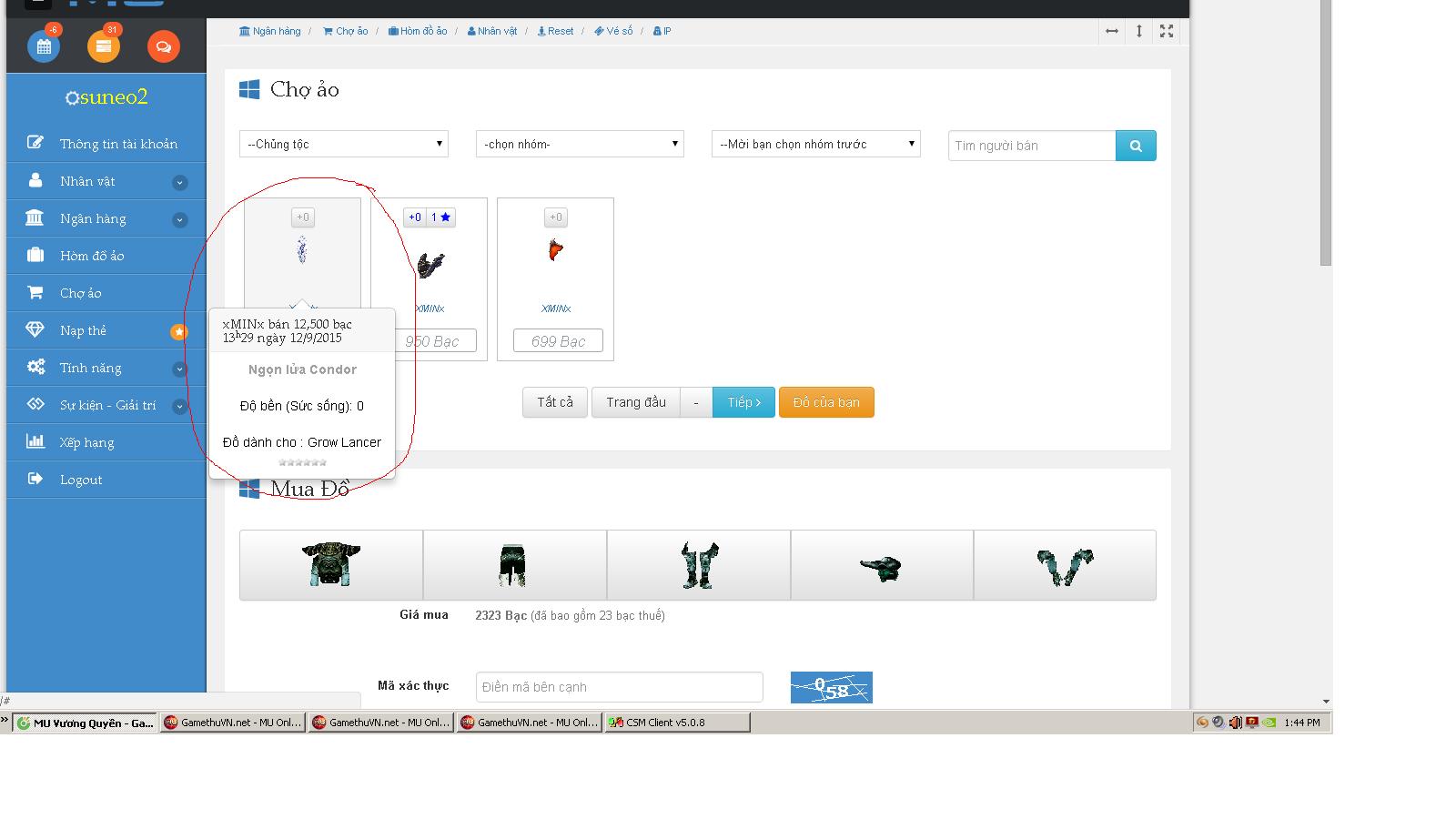Expand the Tính năng sidebar menu
The image size is (1456, 819).
[179, 369]
